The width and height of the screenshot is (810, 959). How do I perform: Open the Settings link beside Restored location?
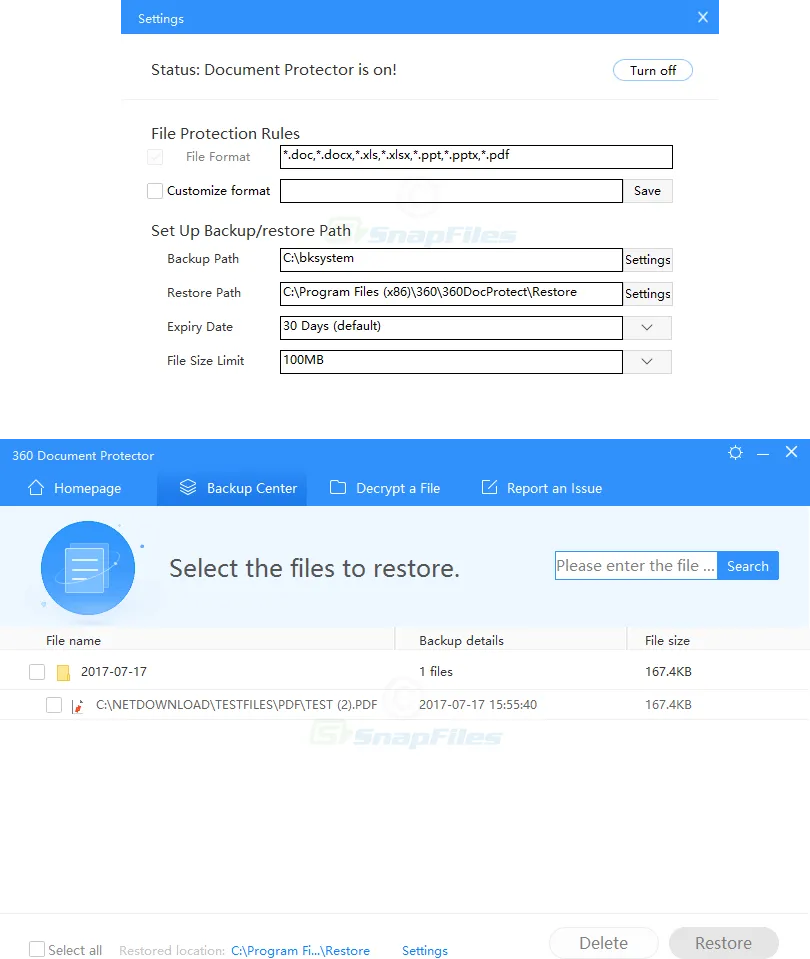(x=425, y=950)
